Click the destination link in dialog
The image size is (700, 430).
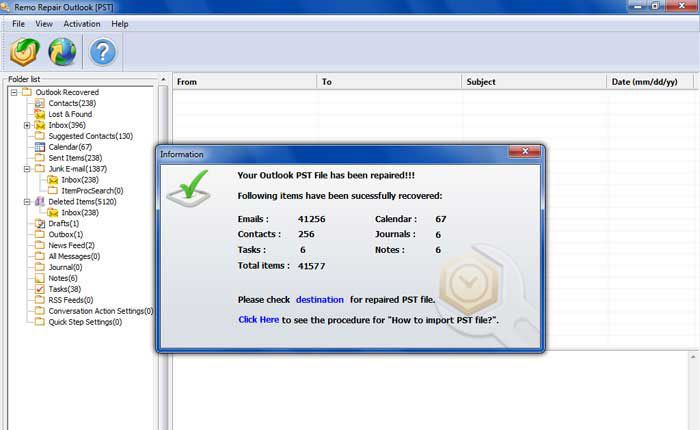(x=319, y=300)
